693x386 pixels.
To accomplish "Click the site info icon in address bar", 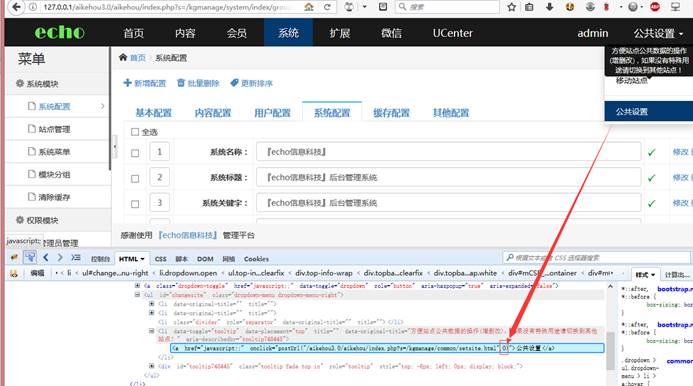I will point(33,7).
